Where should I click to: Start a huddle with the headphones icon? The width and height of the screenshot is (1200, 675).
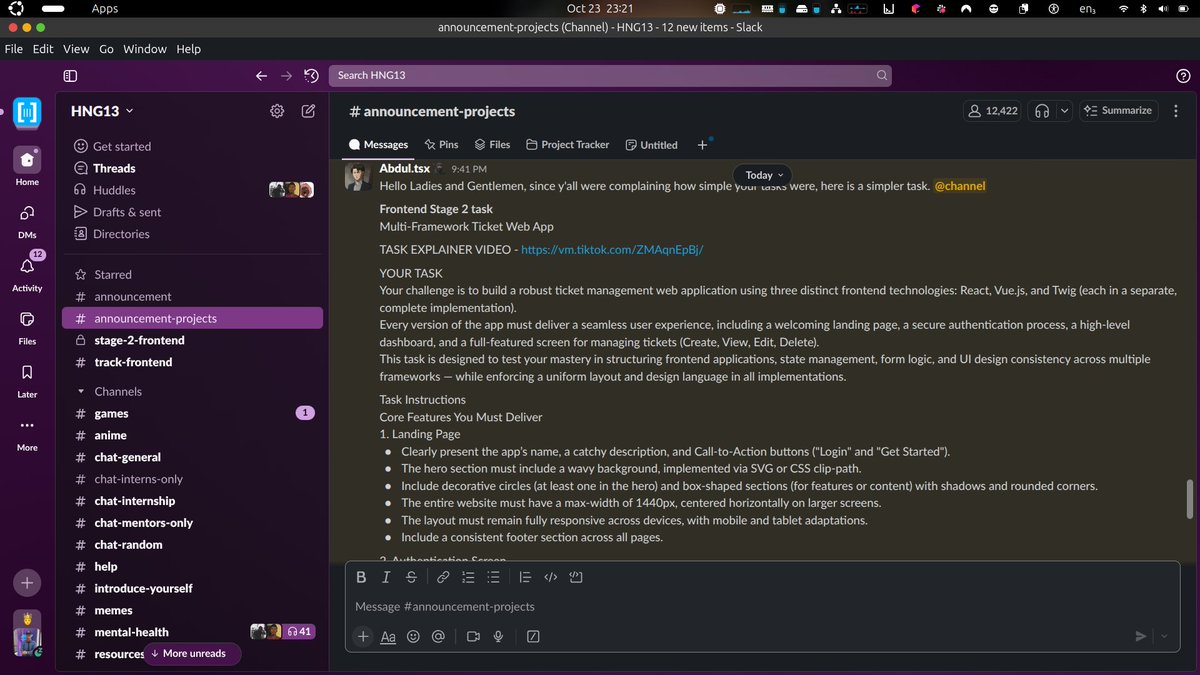1042,111
